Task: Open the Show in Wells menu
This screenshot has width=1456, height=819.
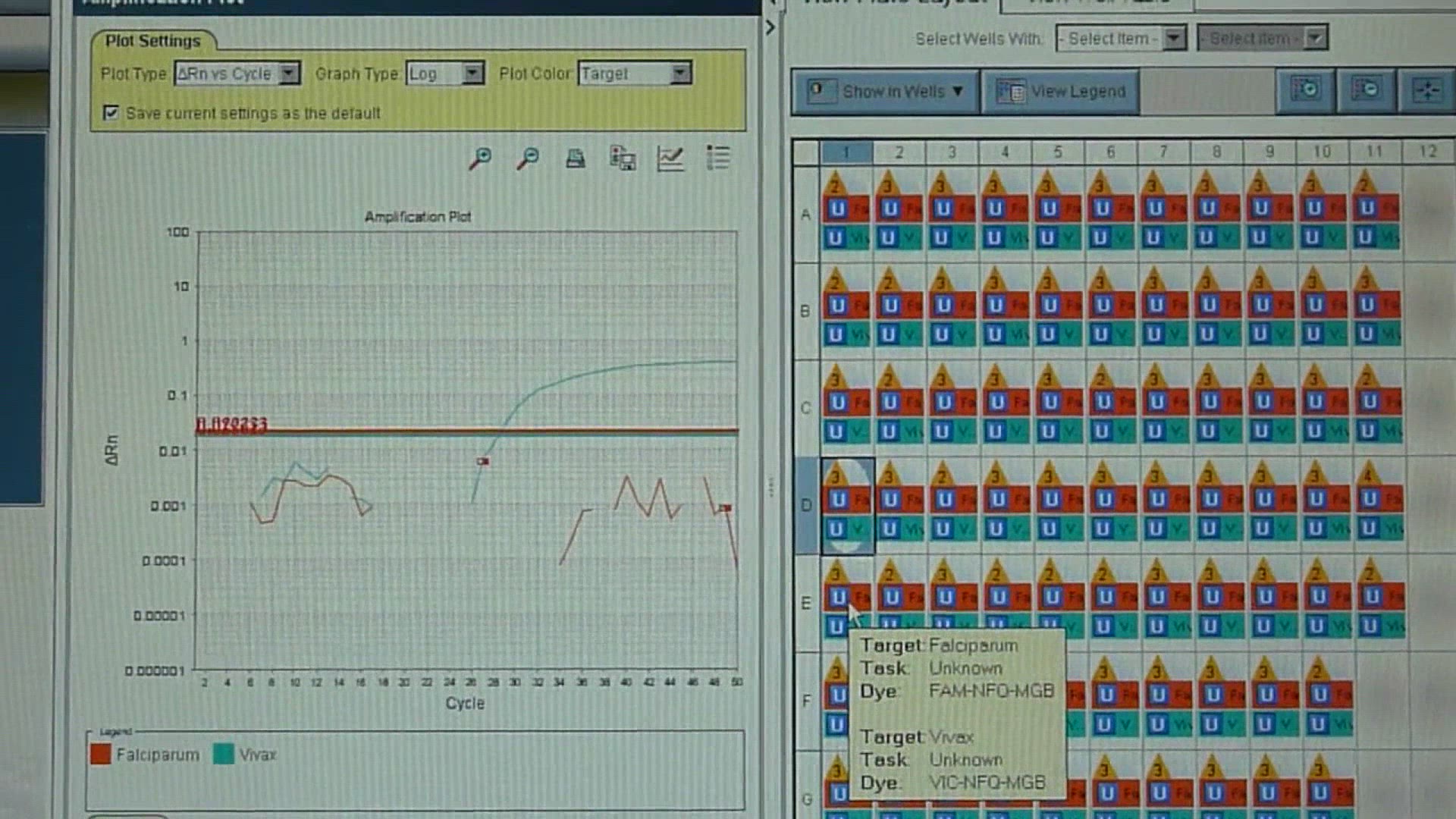Action: [x=886, y=92]
